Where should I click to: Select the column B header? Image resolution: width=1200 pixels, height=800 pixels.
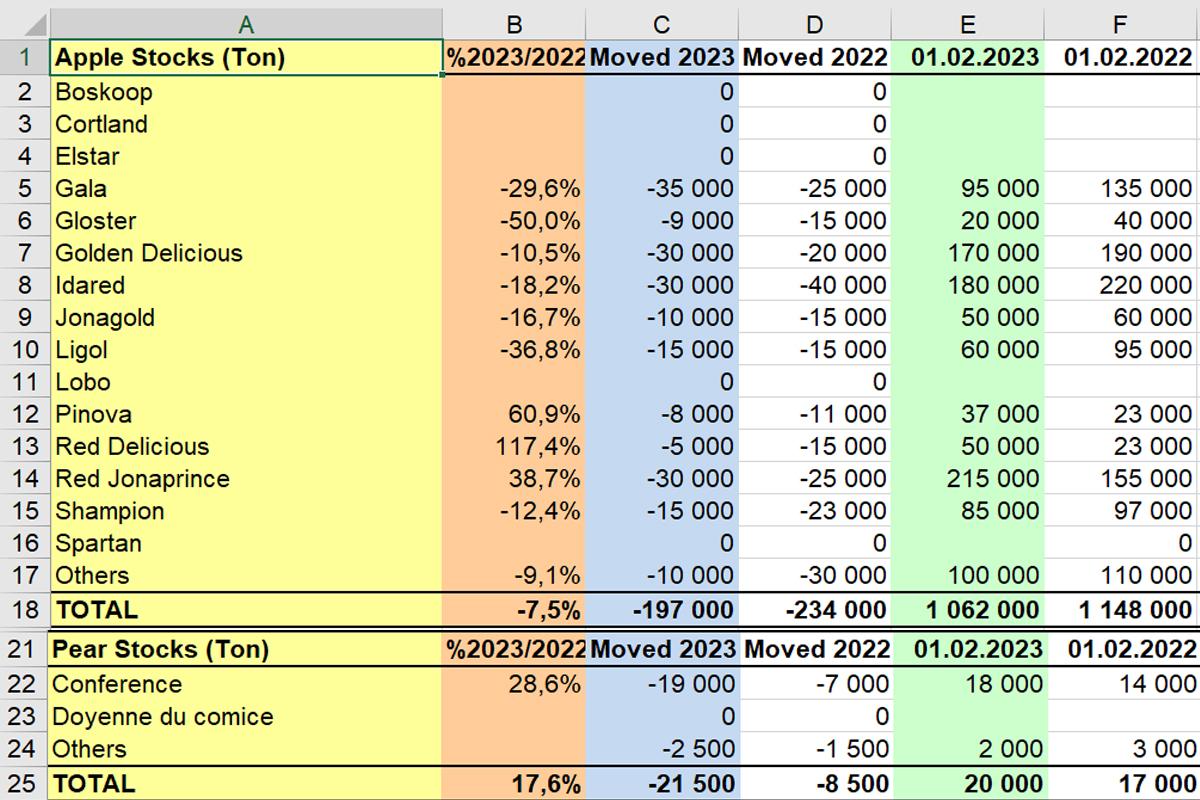click(x=513, y=24)
